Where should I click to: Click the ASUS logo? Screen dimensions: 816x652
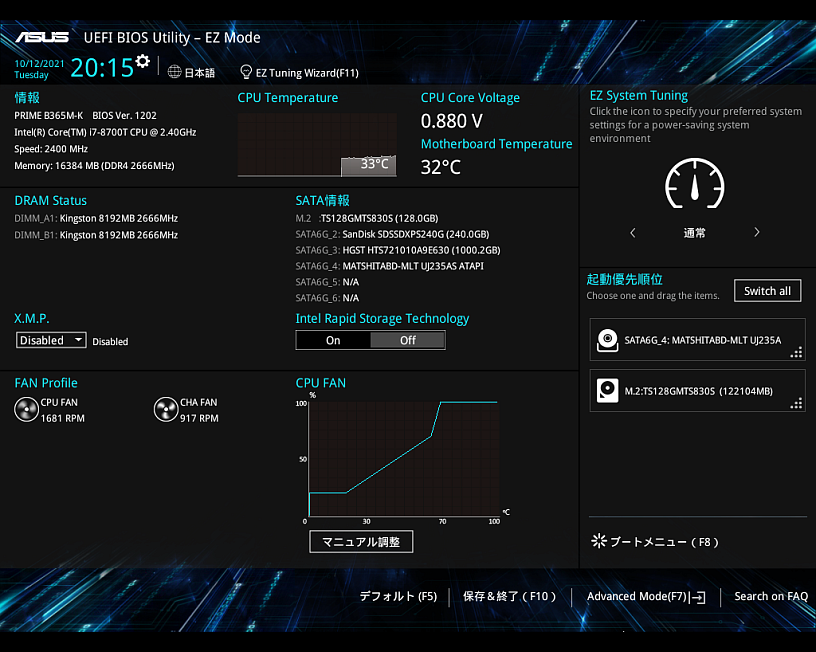tap(42, 37)
